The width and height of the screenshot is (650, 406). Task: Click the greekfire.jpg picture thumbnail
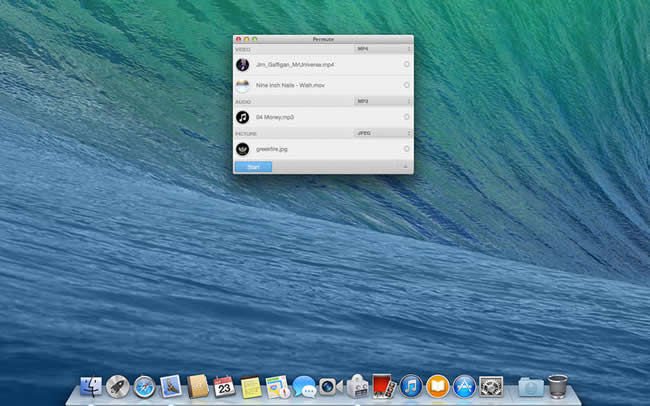243,149
